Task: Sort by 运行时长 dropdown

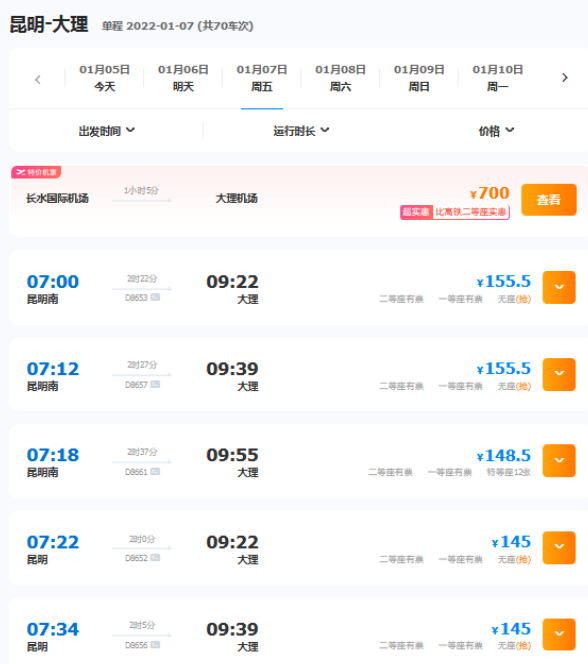Action: coord(301,131)
